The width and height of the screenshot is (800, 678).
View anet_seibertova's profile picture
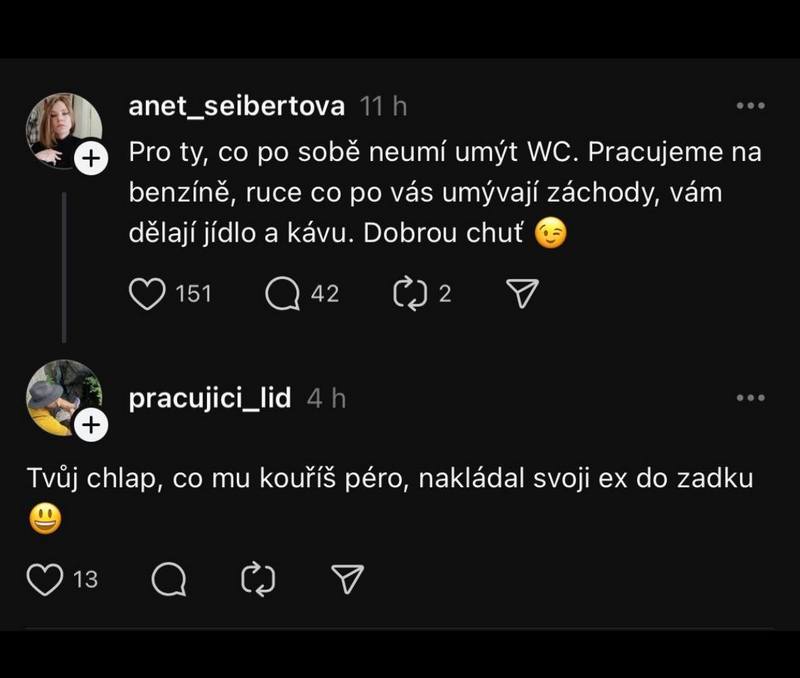pos(64,128)
